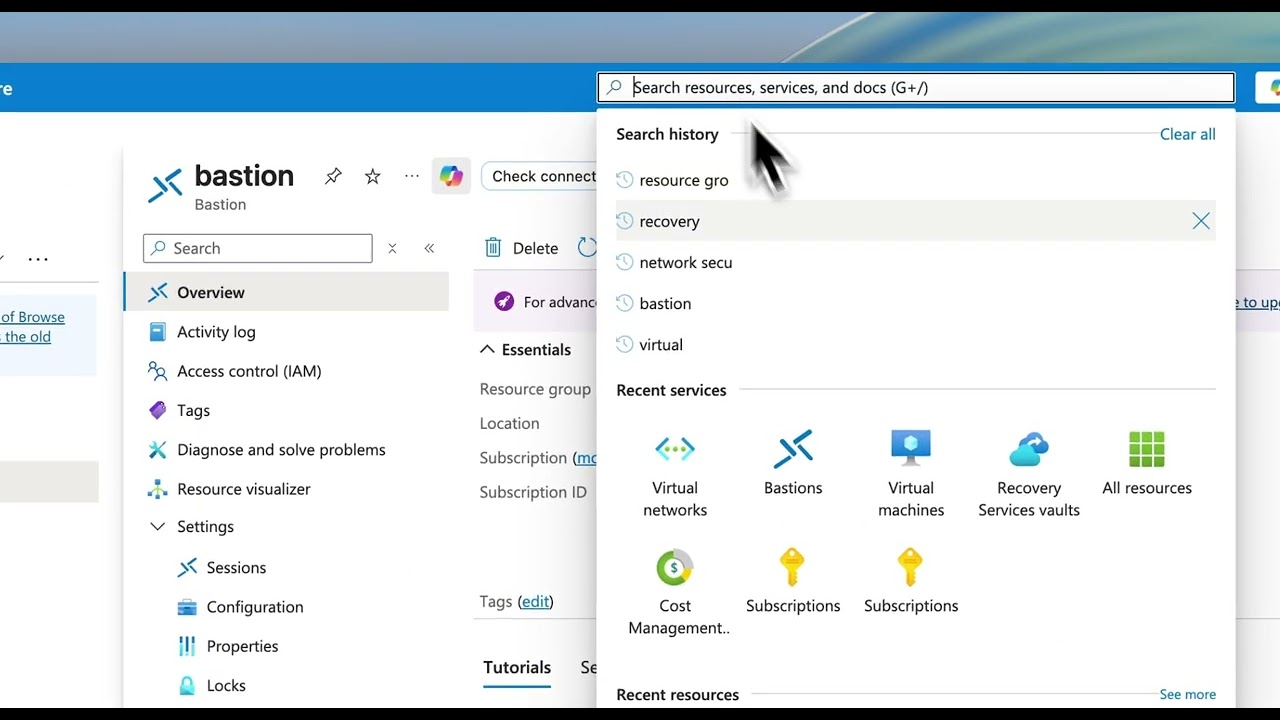This screenshot has width=1280, height=720.
Task: Click the Check connectivity button
Action: [x=539, y=176]
